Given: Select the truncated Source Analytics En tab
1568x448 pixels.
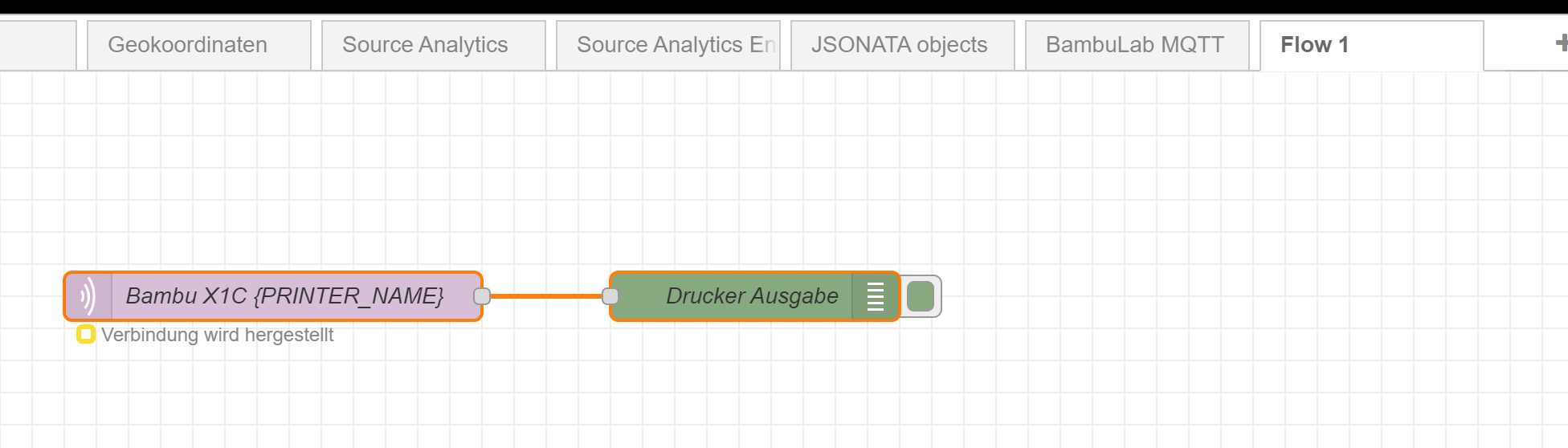Looking at the screenshot, I should click(668, 45).
